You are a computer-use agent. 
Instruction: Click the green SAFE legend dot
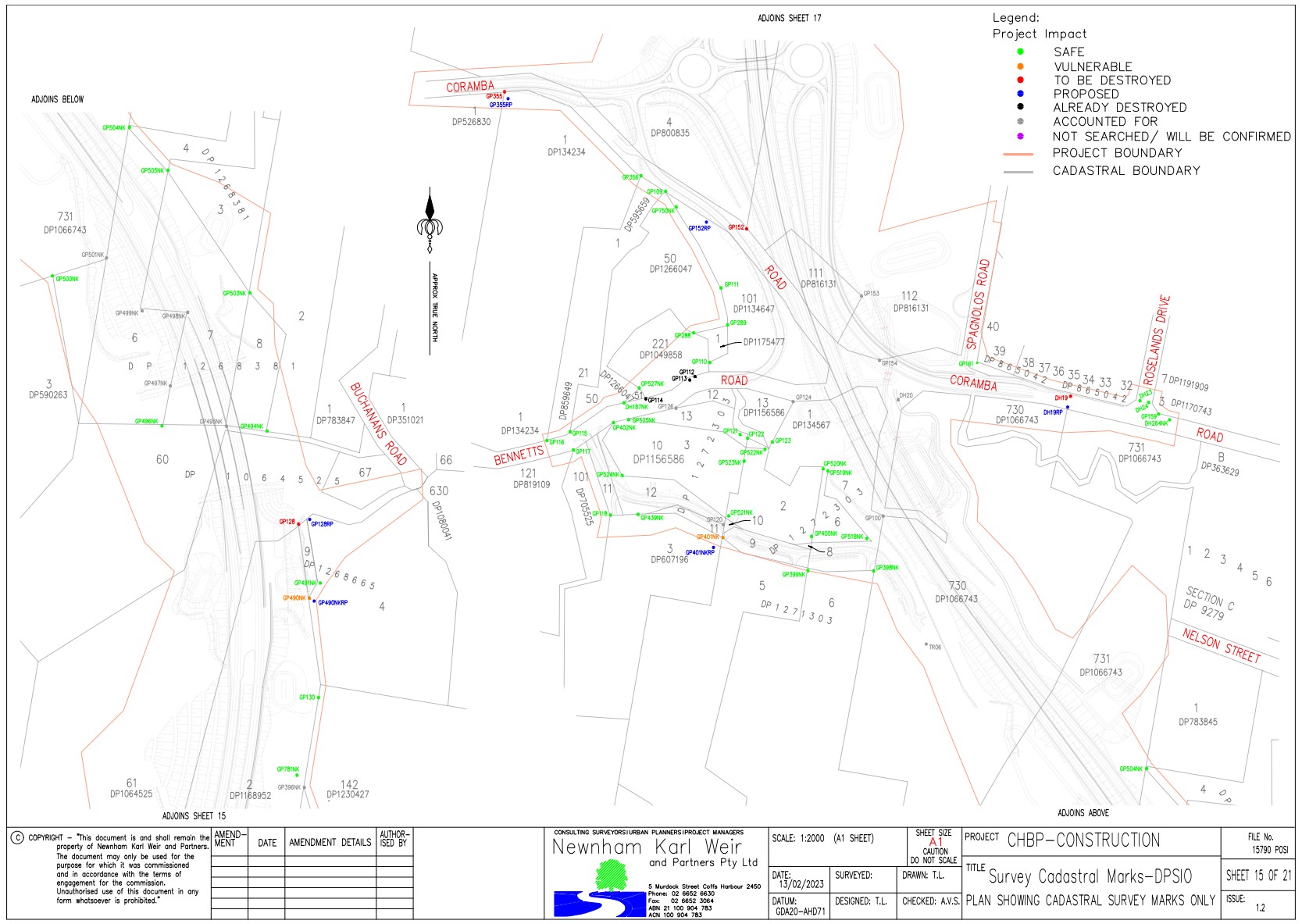[1020, 52]
